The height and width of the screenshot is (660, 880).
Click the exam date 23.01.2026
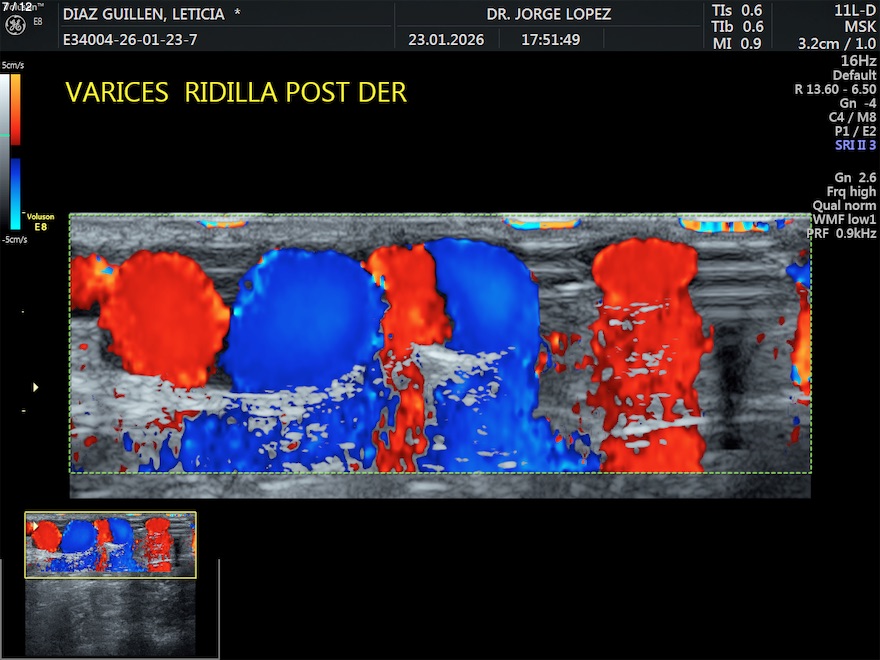pyautogui.click(x=446, y=40)
